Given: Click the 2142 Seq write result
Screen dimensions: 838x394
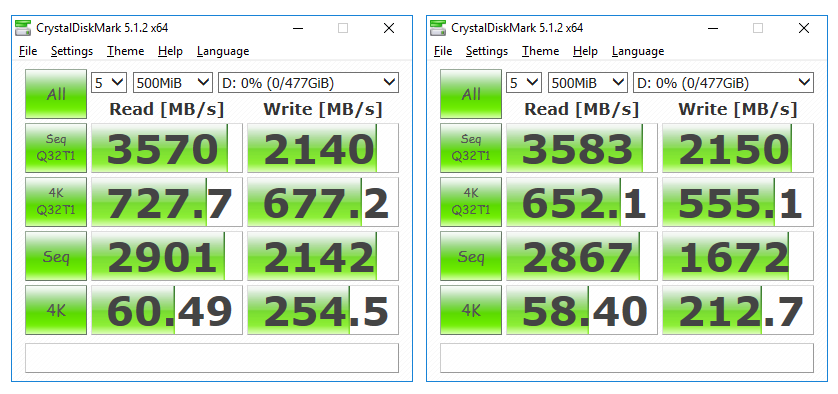Looking at the screenshot, I should (x=323, y=256).
